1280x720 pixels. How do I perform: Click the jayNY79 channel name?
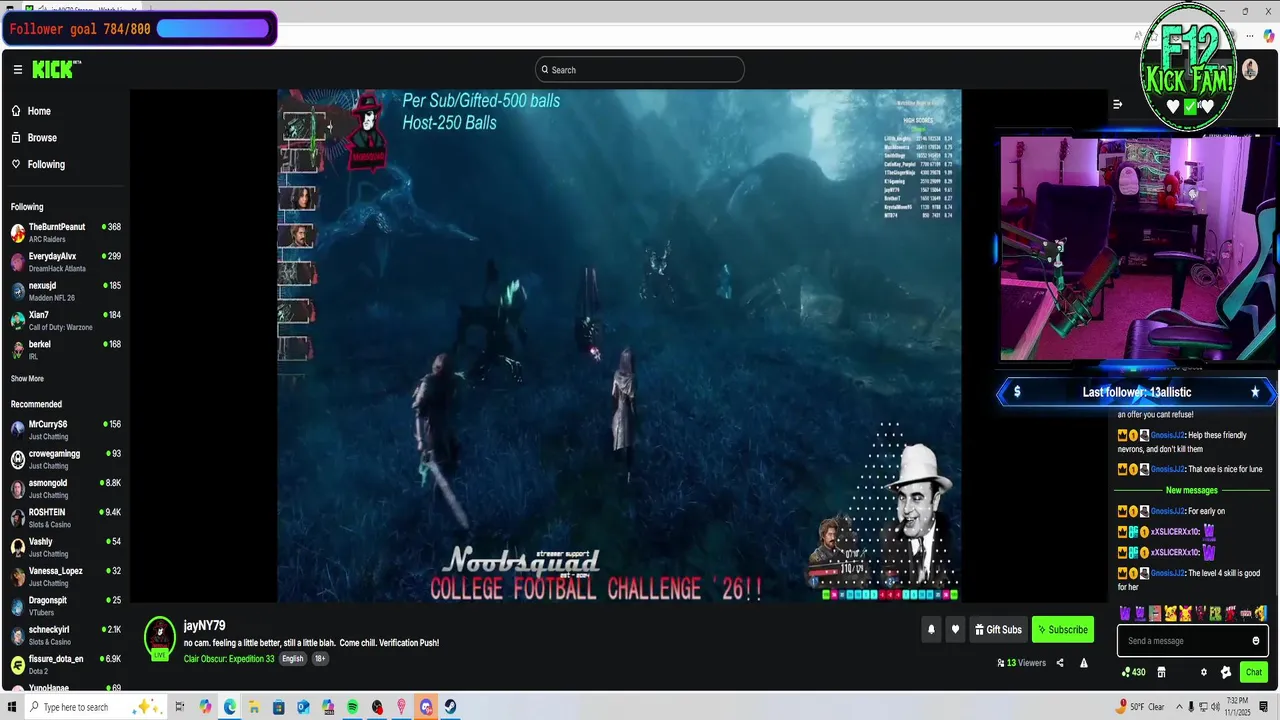click(x=204, y=626)
